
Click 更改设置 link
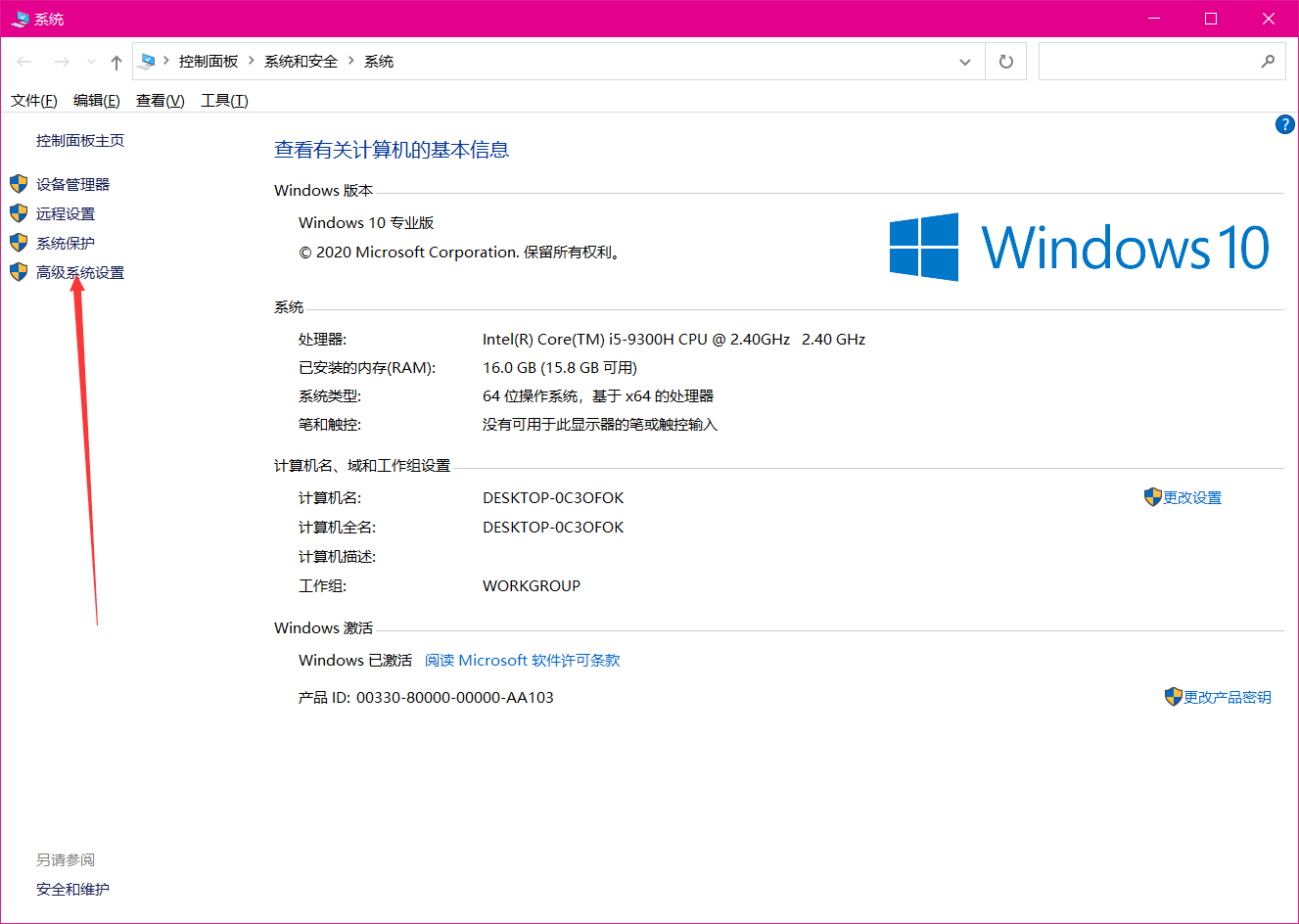(1192, 497)
